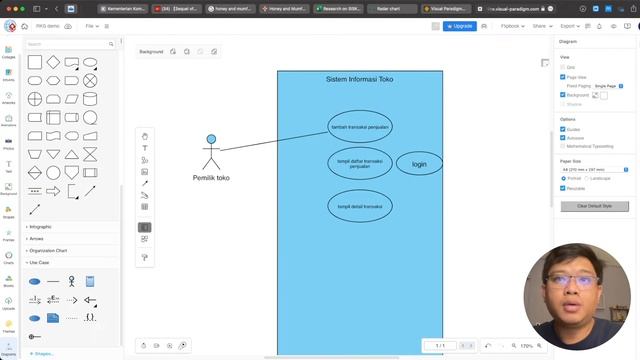Viewport: 640px width, 360px height.
Task: Select the Landscape orientation radio
Action: tap(587, 178)
